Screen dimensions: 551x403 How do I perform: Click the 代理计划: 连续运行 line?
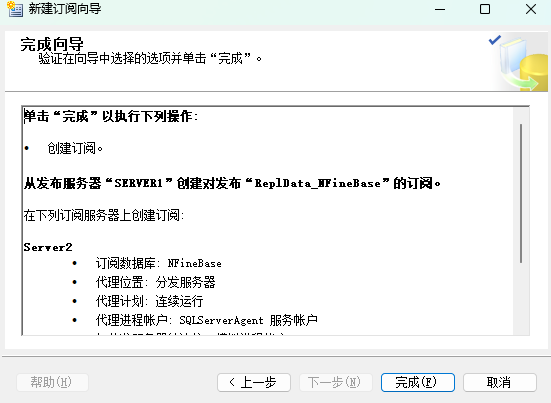tap(149, 301)
